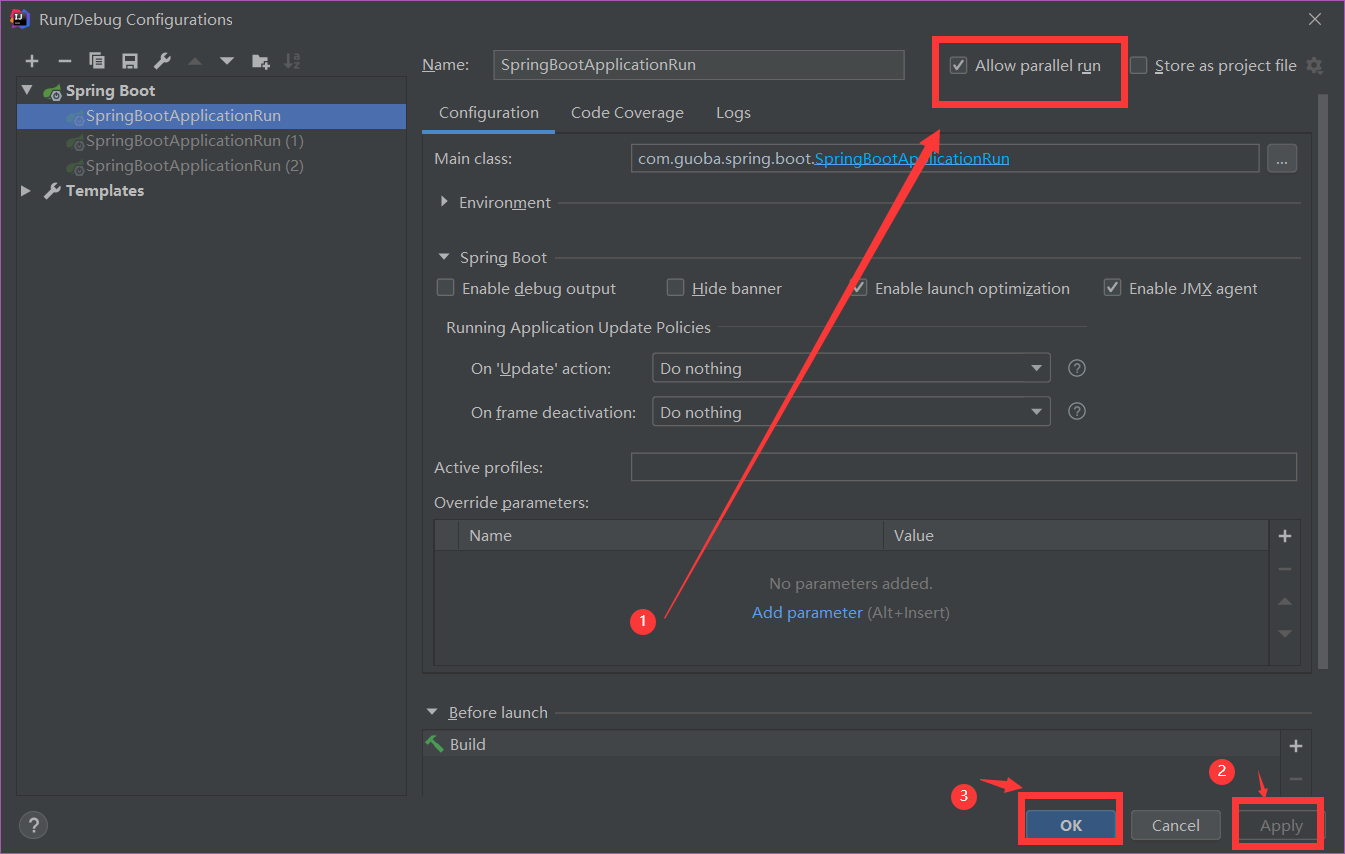
Task: Switch to Code Coverage tab
Action: [627, 113]
